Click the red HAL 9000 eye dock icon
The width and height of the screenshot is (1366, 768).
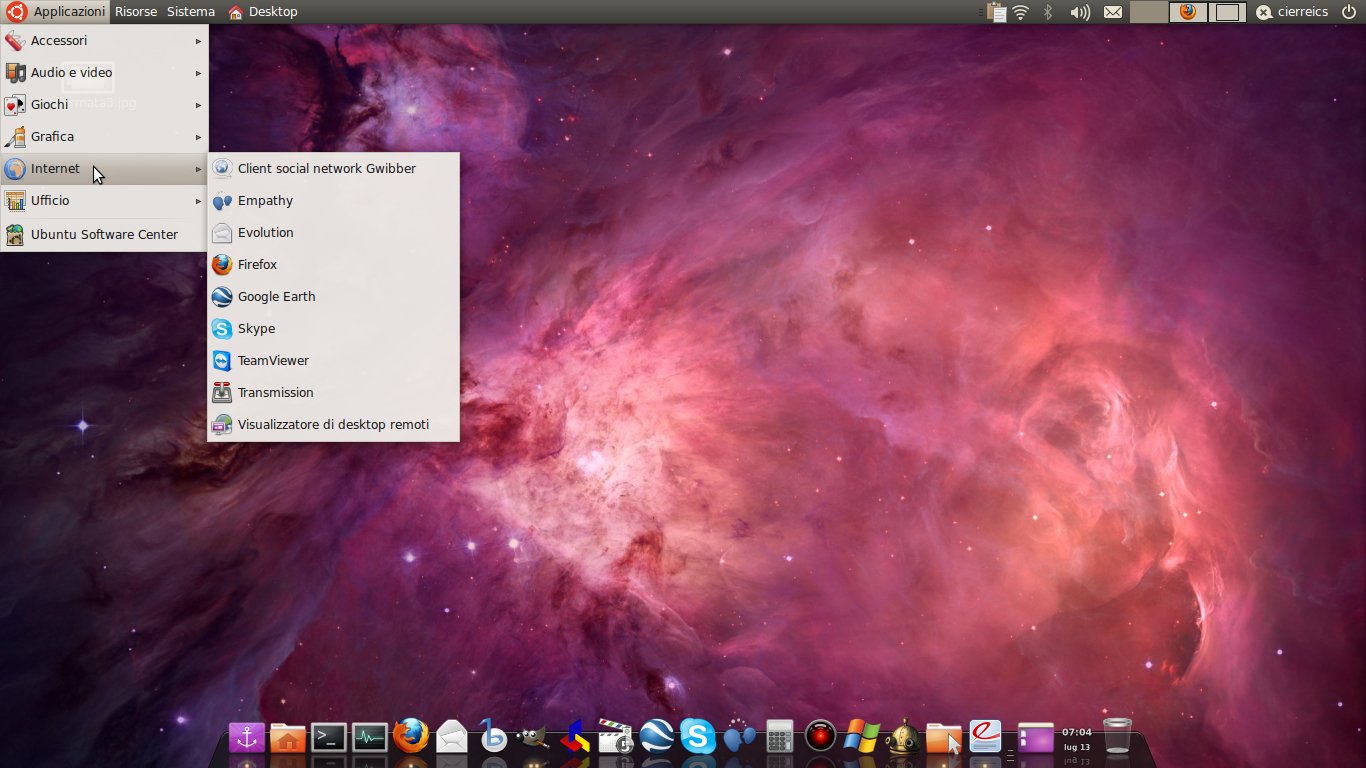pyautogui.click(x=821, y=737)
